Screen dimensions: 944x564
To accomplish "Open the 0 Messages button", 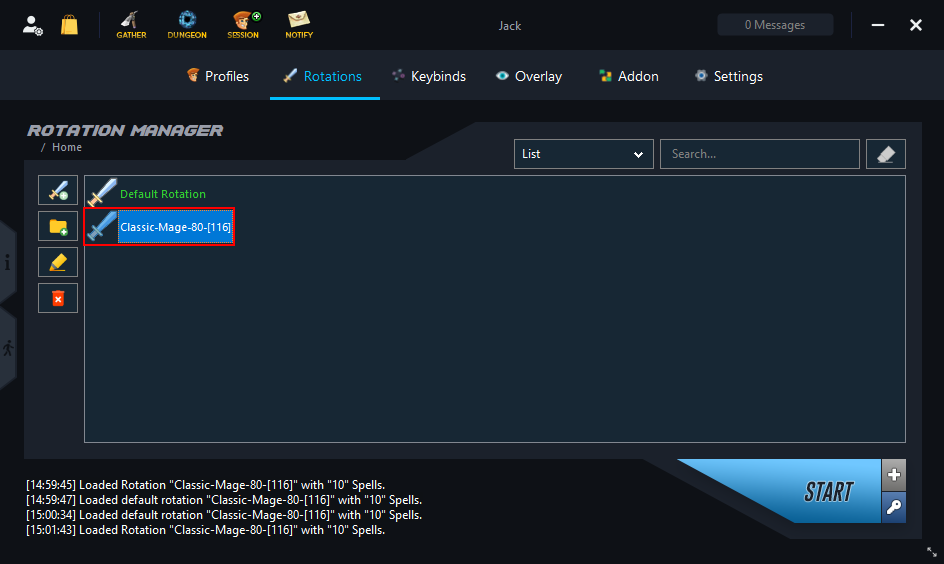I will pos(775,25).
